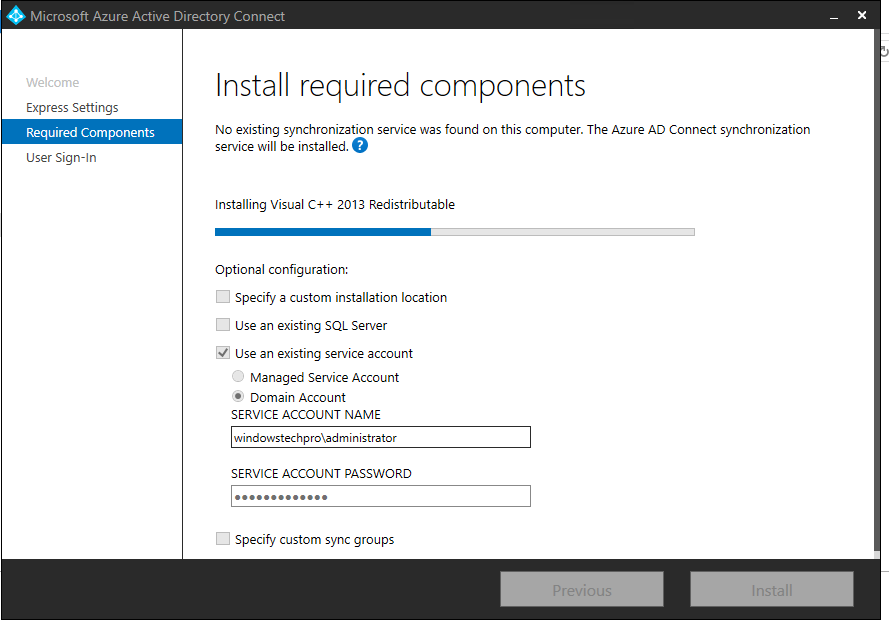889x627 pixels.
Task: Open the User Sign-In step
Action: point(61,157)
